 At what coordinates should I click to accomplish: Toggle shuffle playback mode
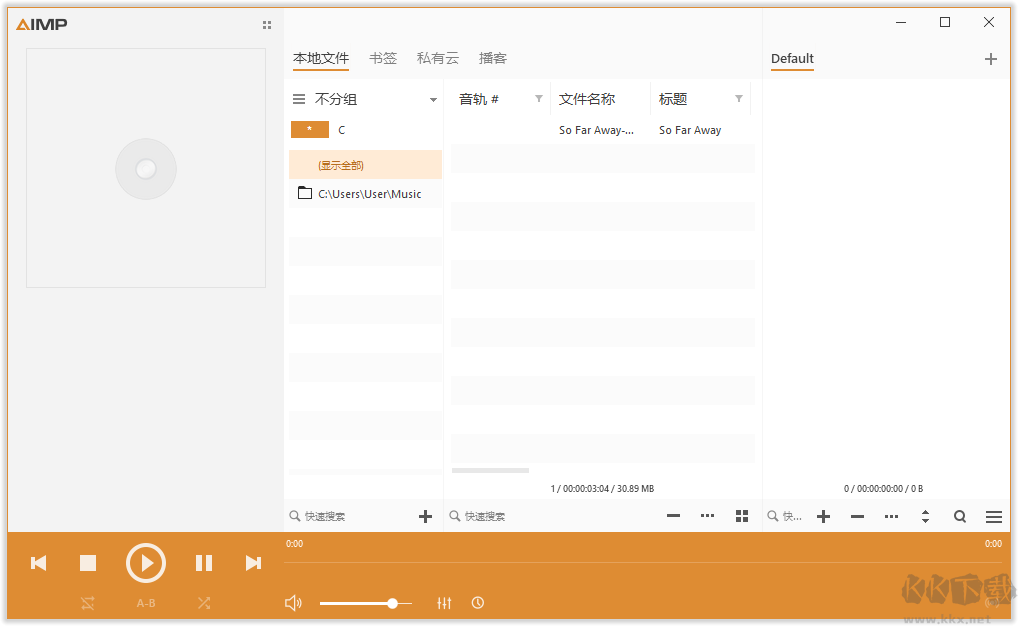pyautogui.click(x=204, y=602)
